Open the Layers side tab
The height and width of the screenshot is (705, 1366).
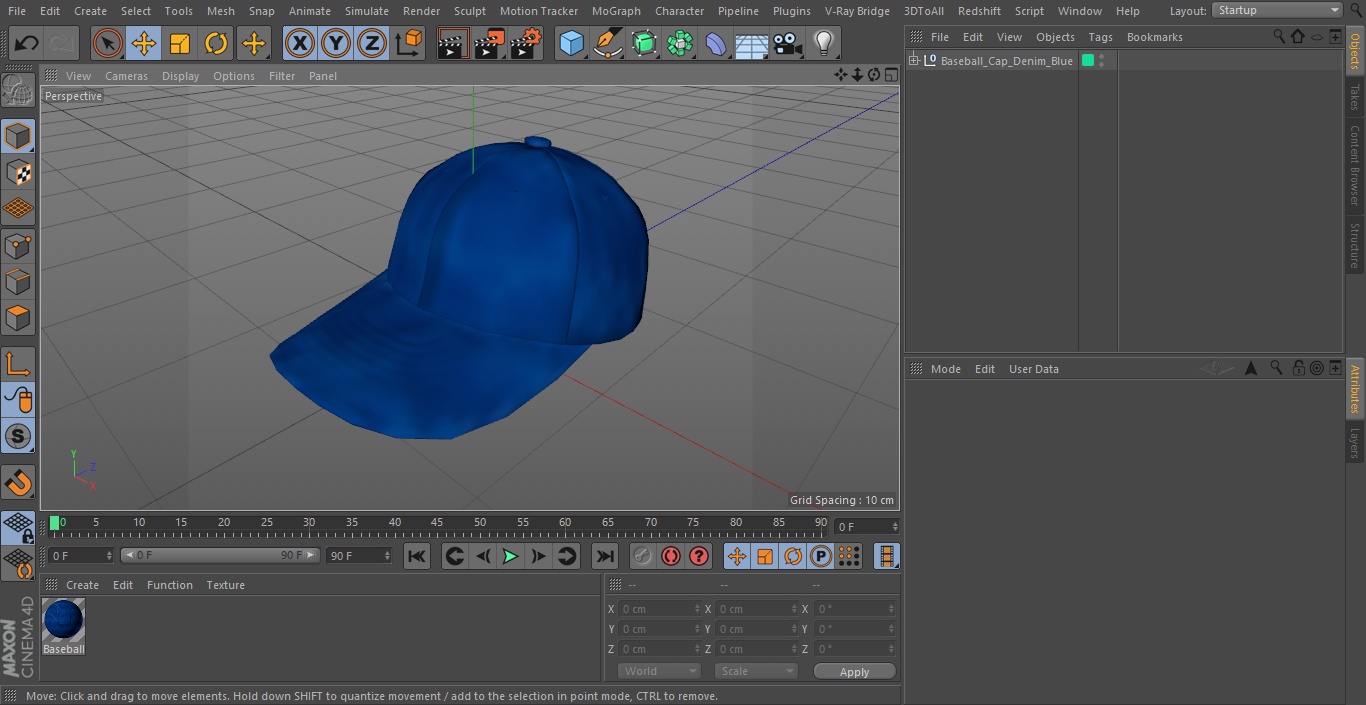(x=1355, y=442)
